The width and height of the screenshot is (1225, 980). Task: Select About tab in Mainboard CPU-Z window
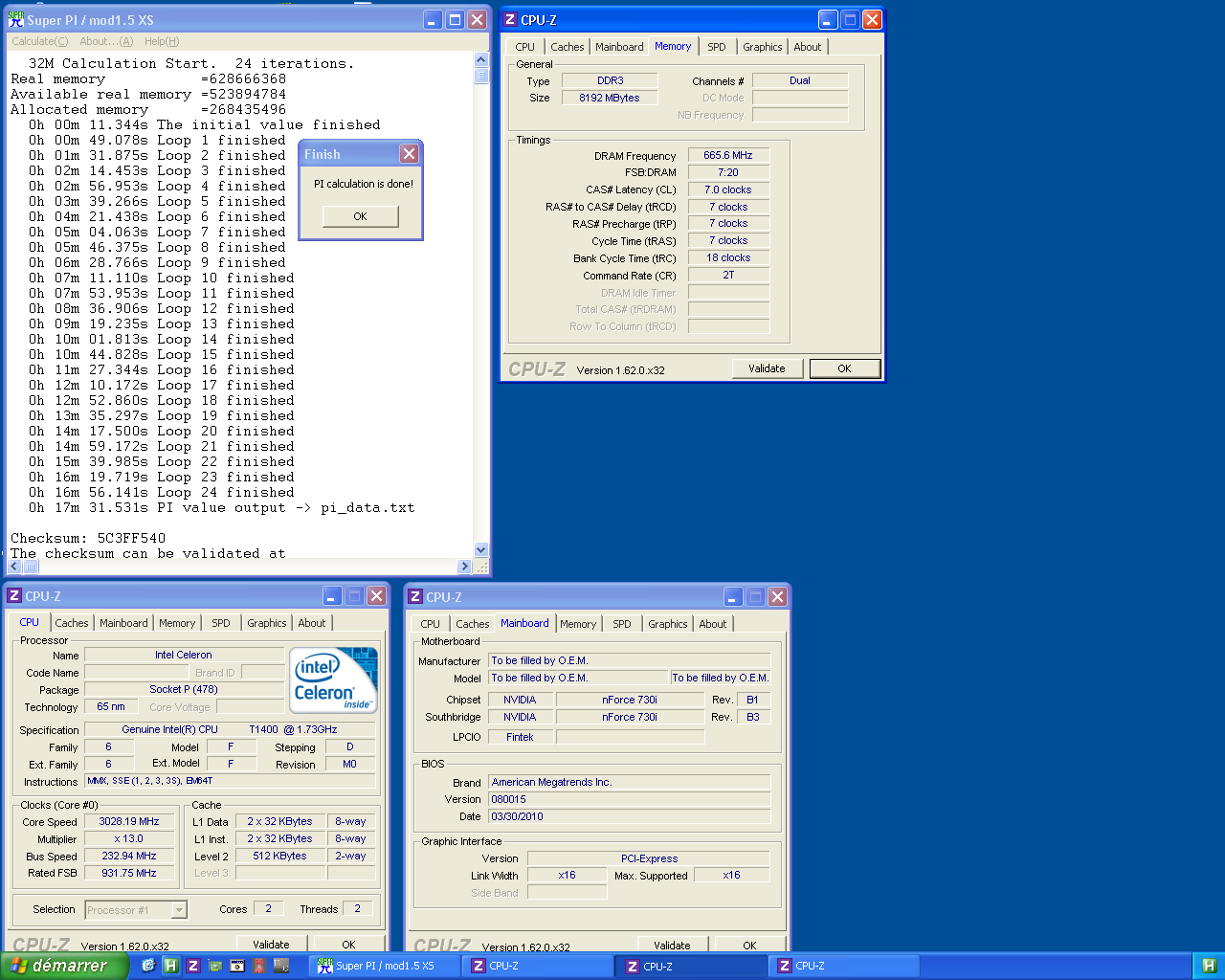pos(712,624)
